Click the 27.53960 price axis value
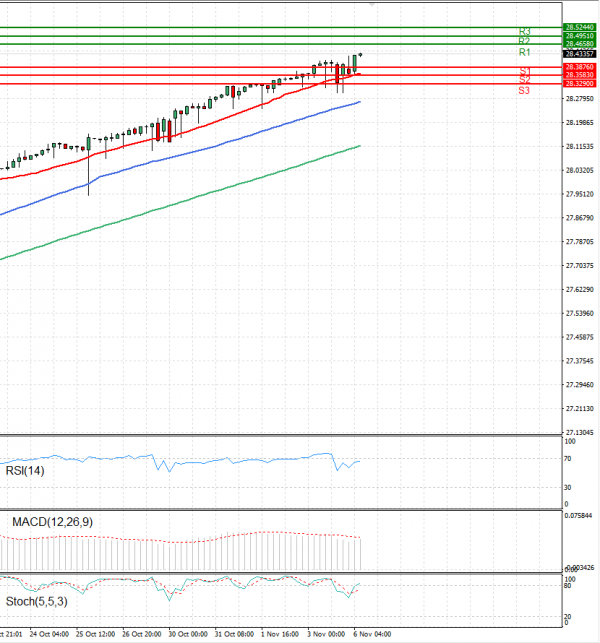The image size is (600, 643). tap(579, 313)
